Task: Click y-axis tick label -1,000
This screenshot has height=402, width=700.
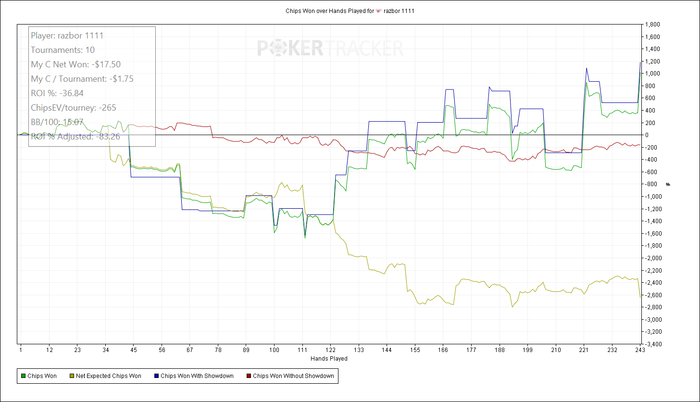Action: point(653,197)
